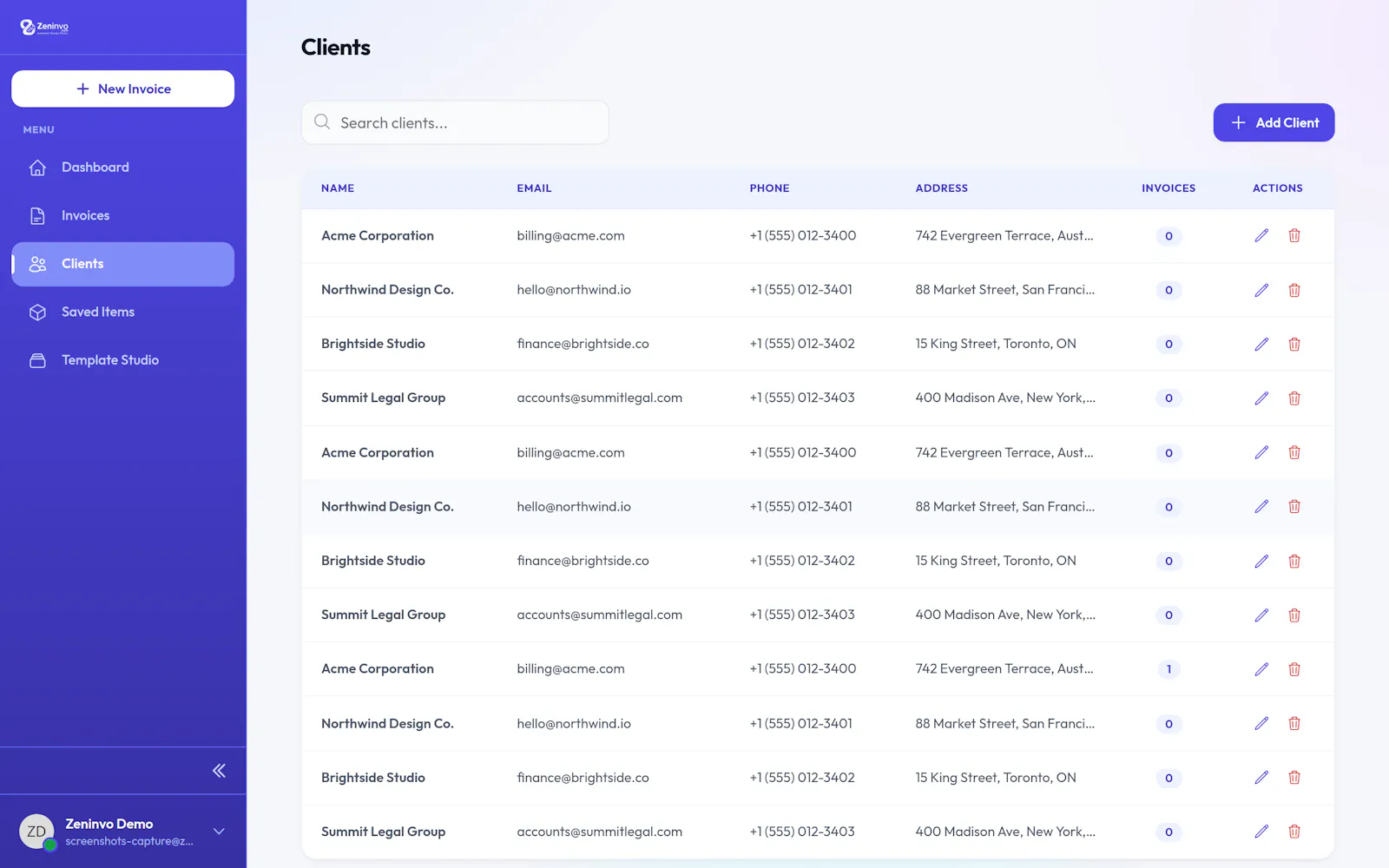The width and height of the screenshot is (1389, 868).
Task: Click first 400 Madison Ave address cell
Action: [1005, 398]
